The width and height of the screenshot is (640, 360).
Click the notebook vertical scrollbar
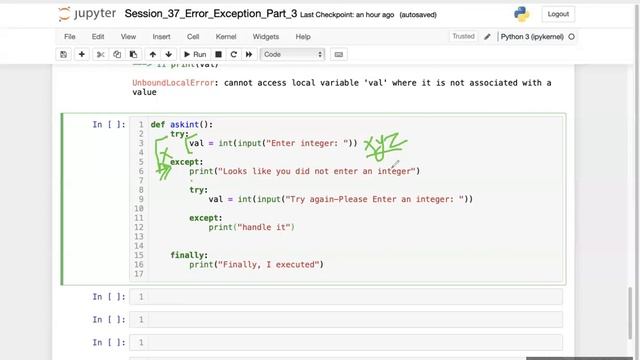click(x=630, y=313)
